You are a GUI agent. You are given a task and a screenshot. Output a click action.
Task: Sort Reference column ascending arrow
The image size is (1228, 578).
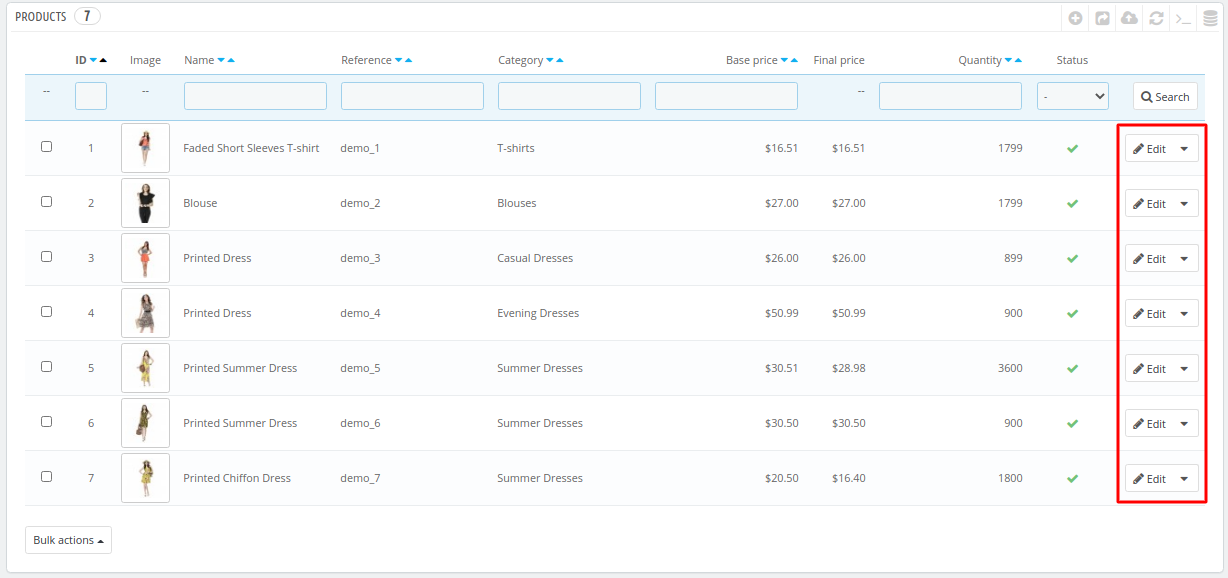[409, 60]
